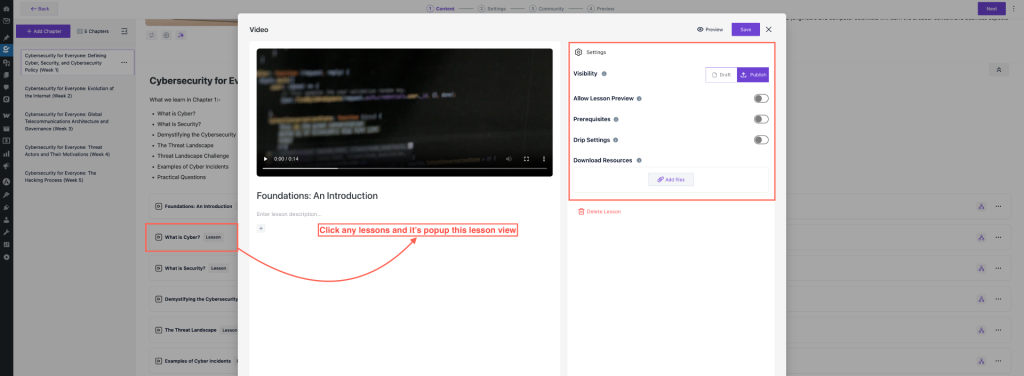Open the three-dot menu of the Week 1 chapter
This screenshot has height=376, width=1024.
point(124,63)
